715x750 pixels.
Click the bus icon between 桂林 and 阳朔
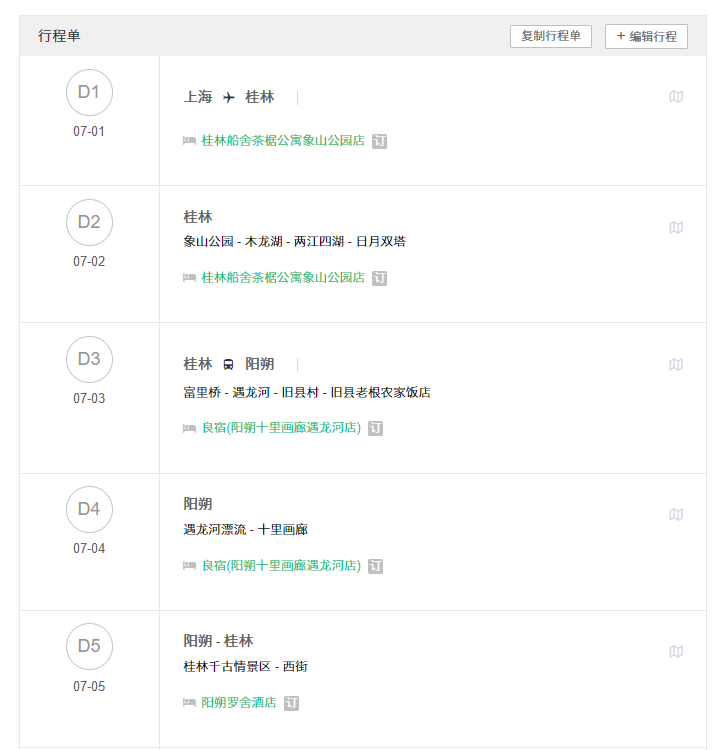(x=229, y=365)
